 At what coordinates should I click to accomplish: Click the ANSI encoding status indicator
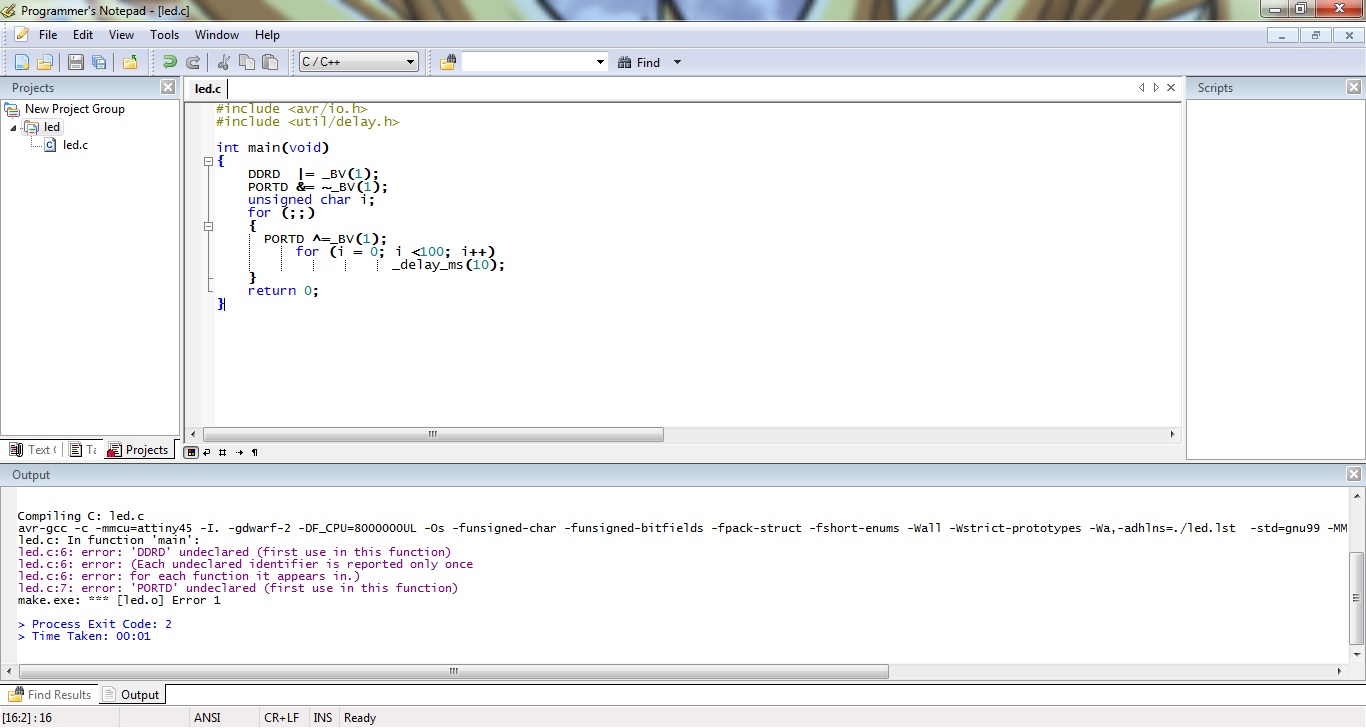[x=207, y=718]
